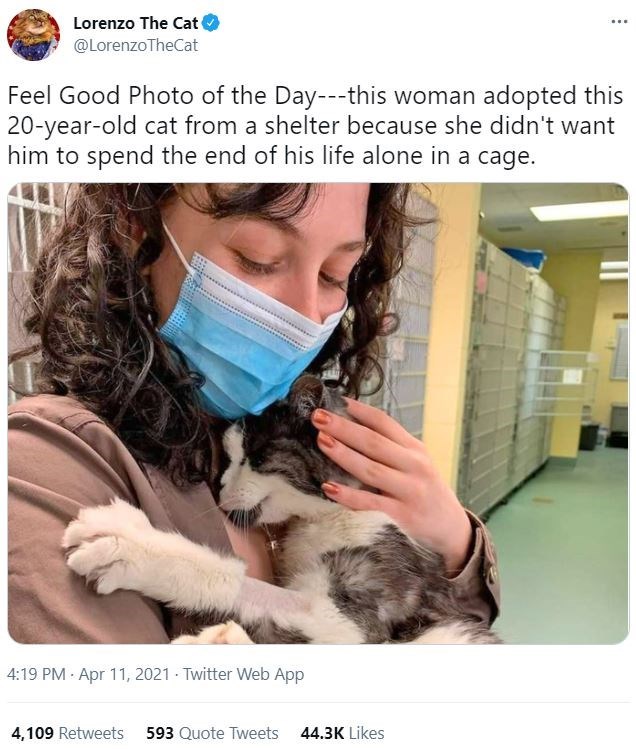Viewport: 636px width, 749px height.
Task: Open the Twitter Web App source link
Action: click(244, 674)
